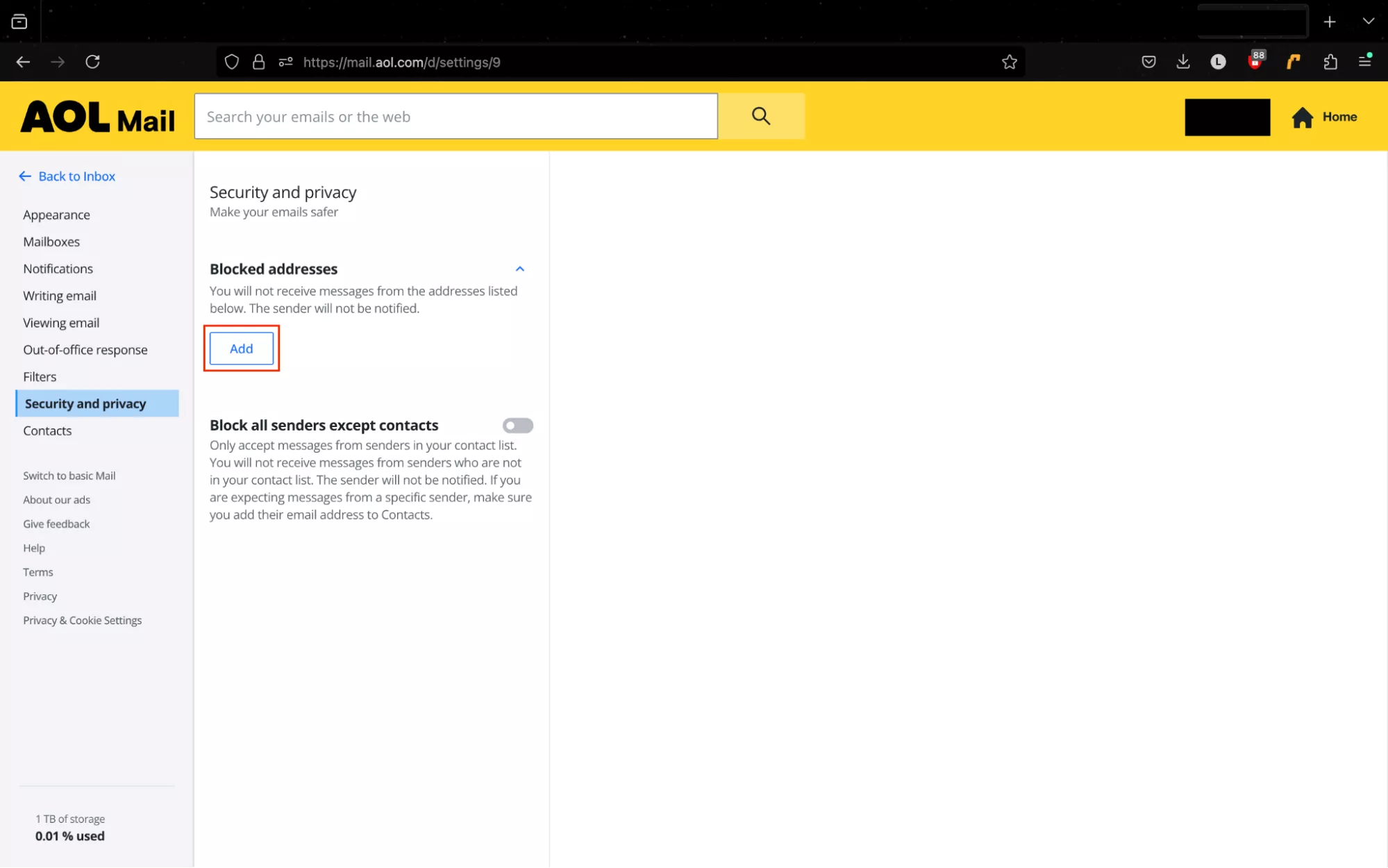Click the magnifying glass search button
This screenshot has width=1388, height=868.
tap(761, 116)
